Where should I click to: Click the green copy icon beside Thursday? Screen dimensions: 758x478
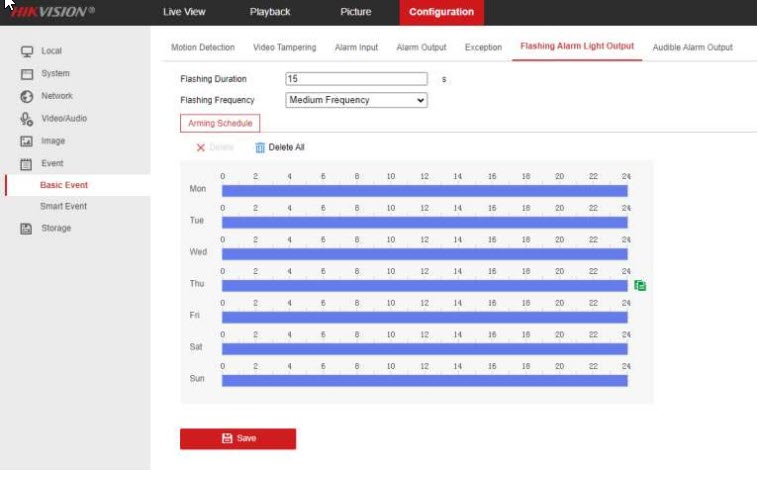[640, 285]
